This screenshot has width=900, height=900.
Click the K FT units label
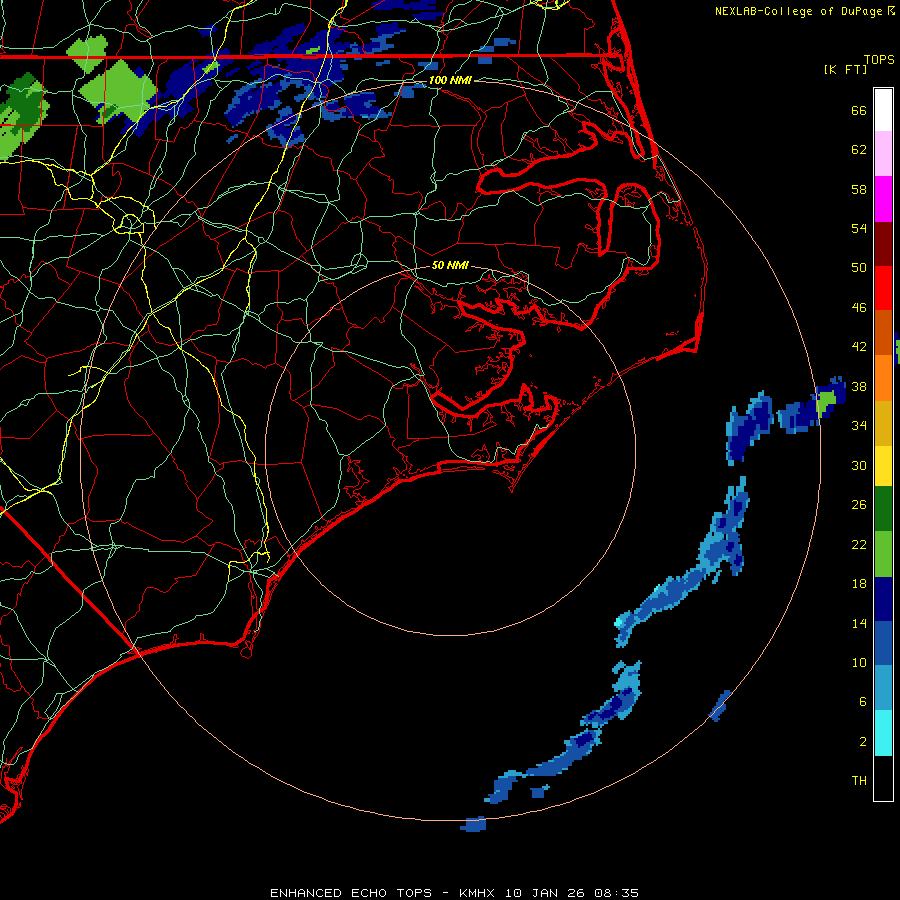(x=845, y=69)
